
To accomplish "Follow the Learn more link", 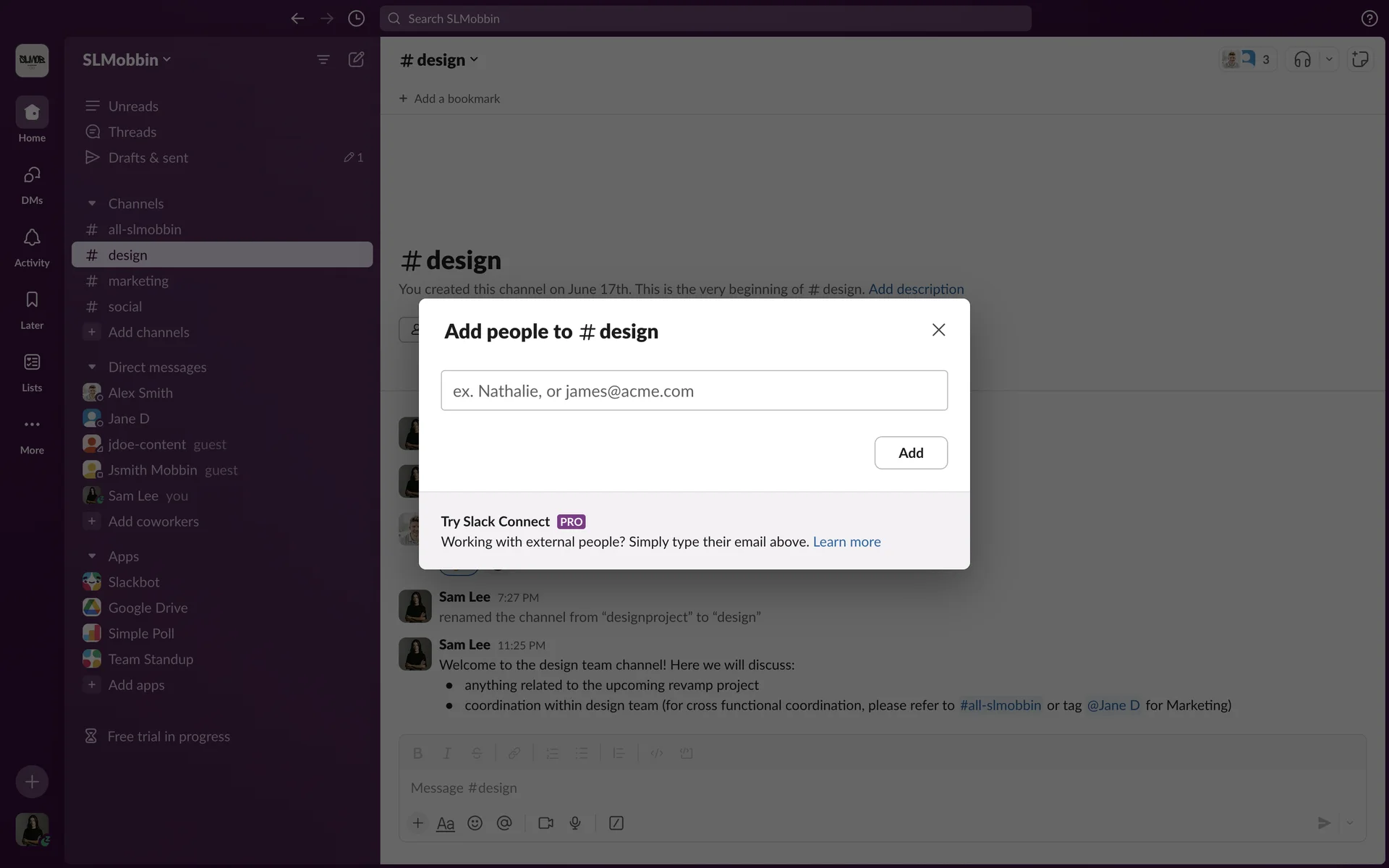I will click(x=846, y=542).
